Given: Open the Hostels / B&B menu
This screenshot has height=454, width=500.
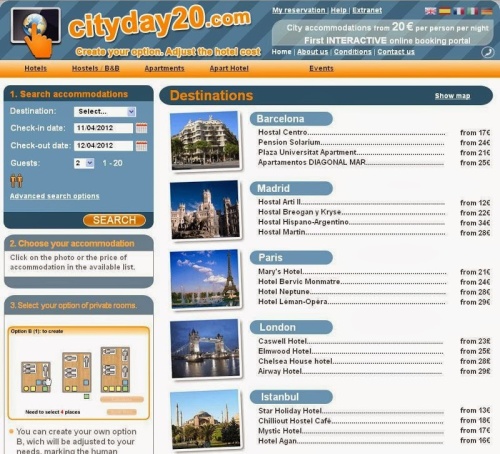Looking at the screenshot, I should pos(96,68).
